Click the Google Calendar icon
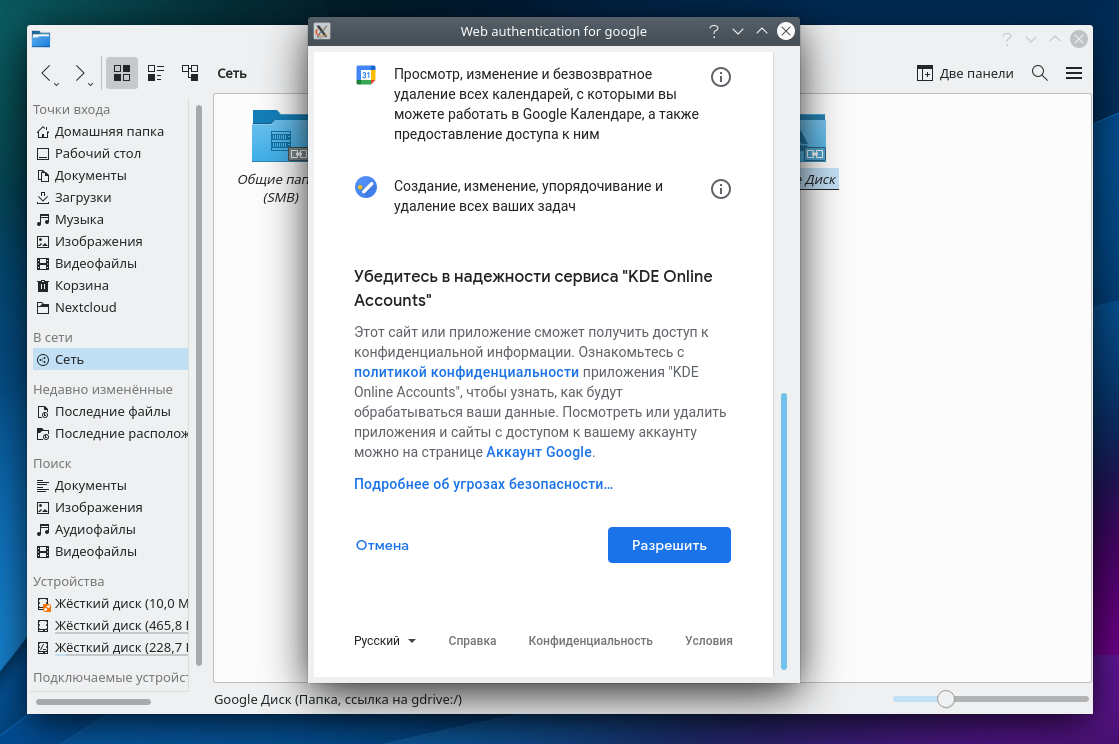This screenshot has width=1119, height=744. (365, 75)
